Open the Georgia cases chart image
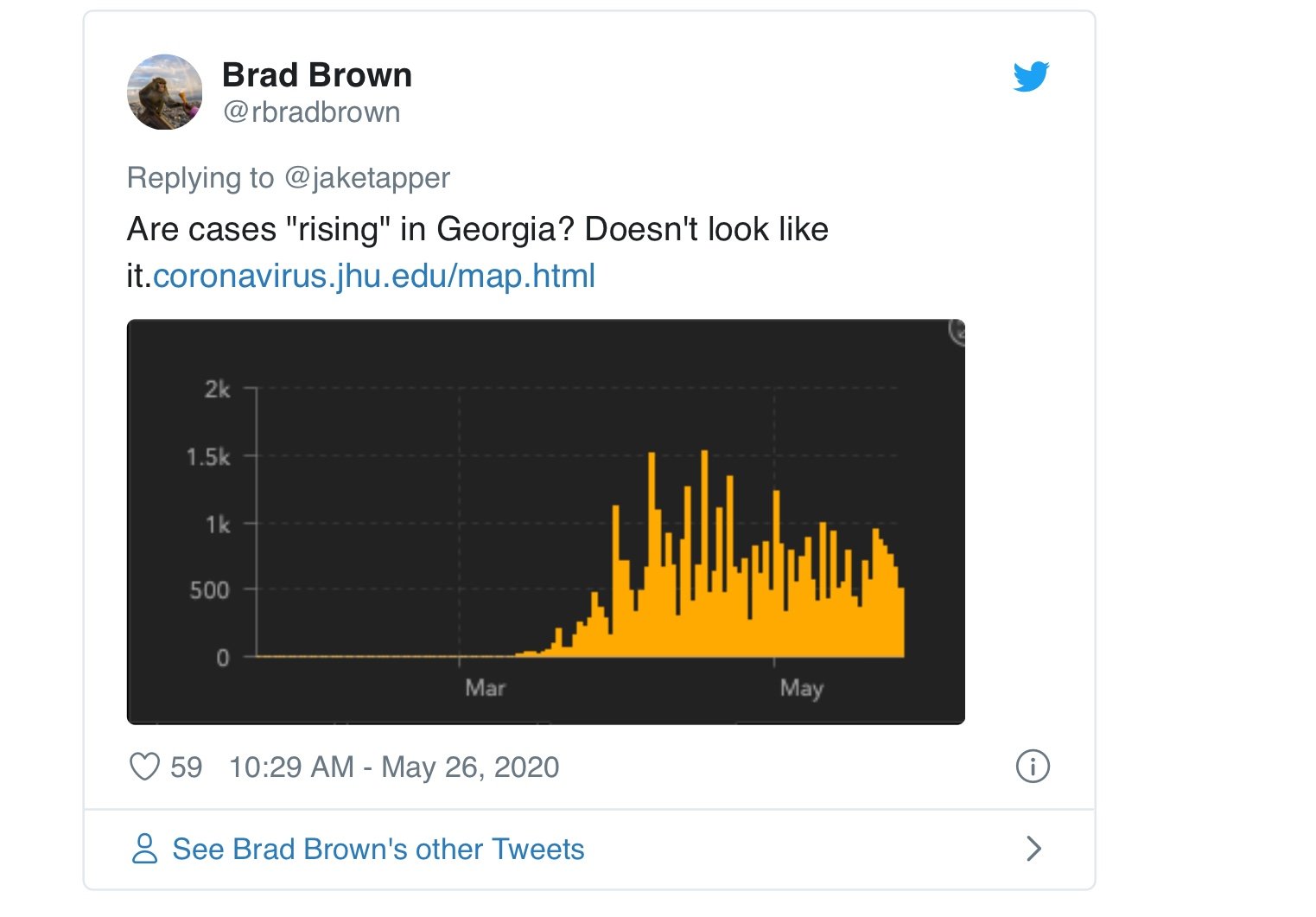This screenshot has width=1316, height=917. coord(545,521)
